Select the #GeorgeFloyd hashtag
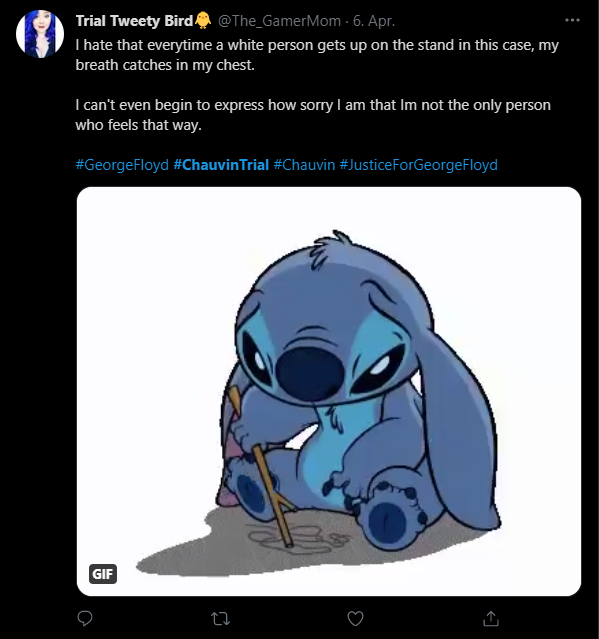 click(x=122, y=165)
